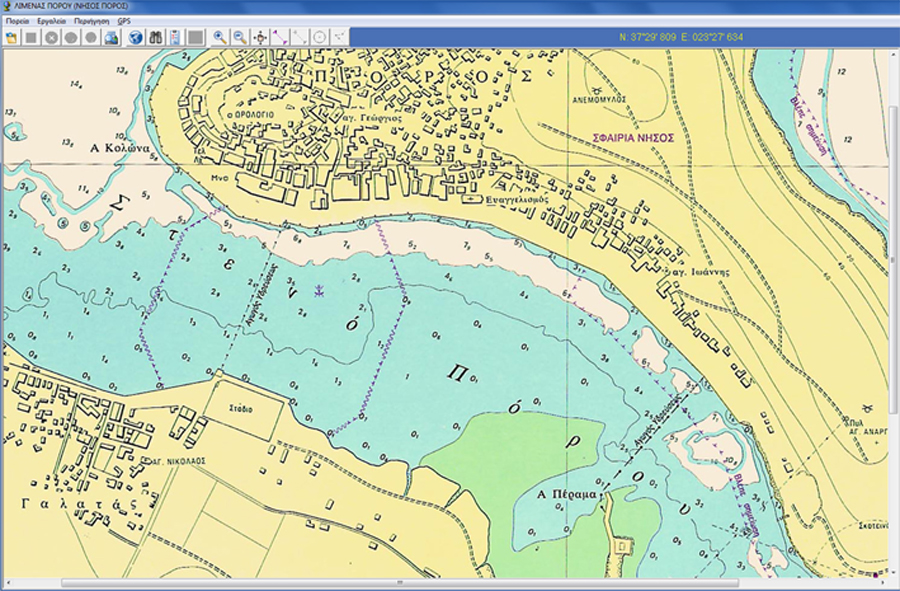Click the Α Πέραμα label on the chart
900x591 pixels.
pos(567,494)
